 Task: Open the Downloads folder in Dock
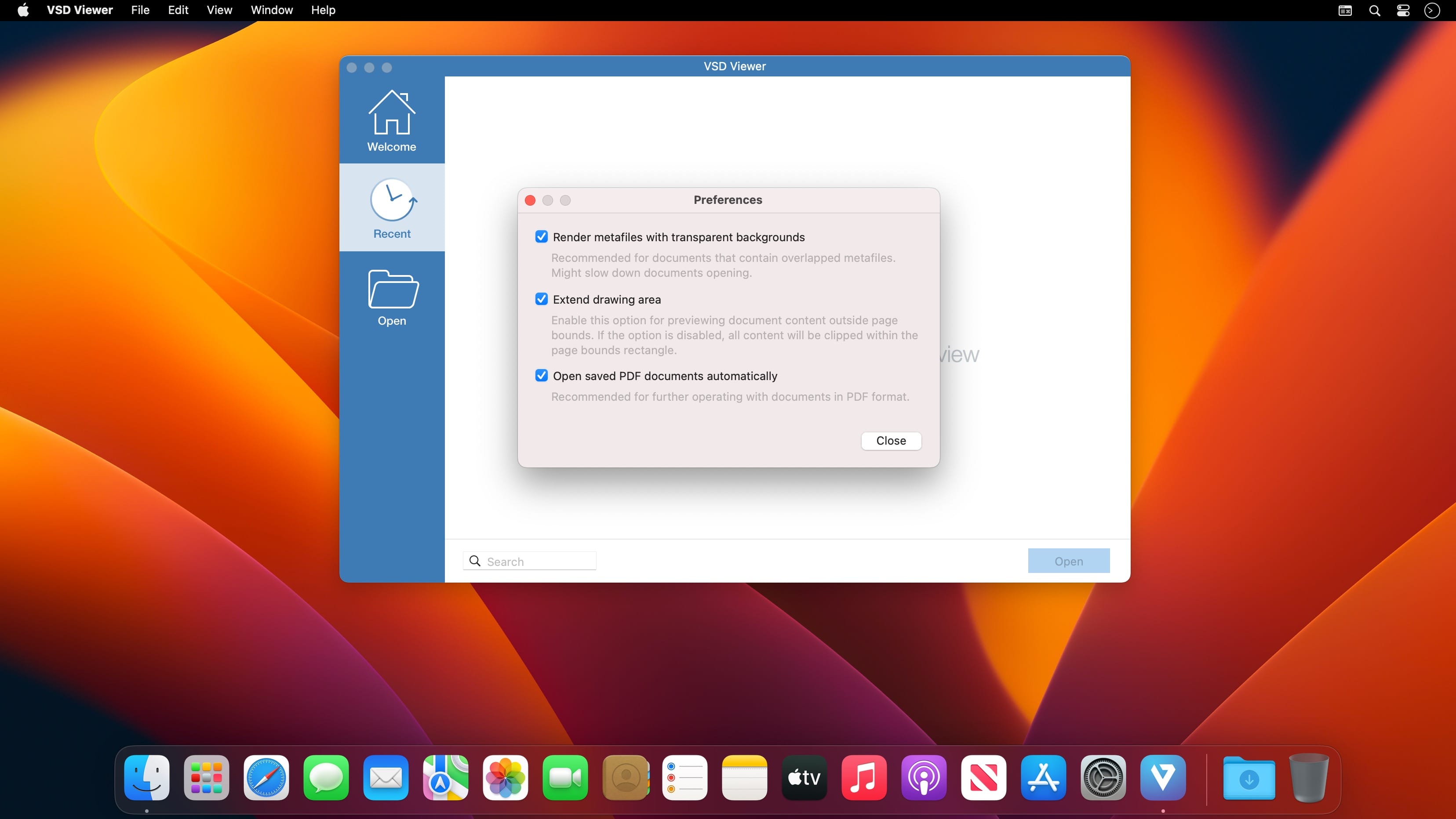point(1249,778)
